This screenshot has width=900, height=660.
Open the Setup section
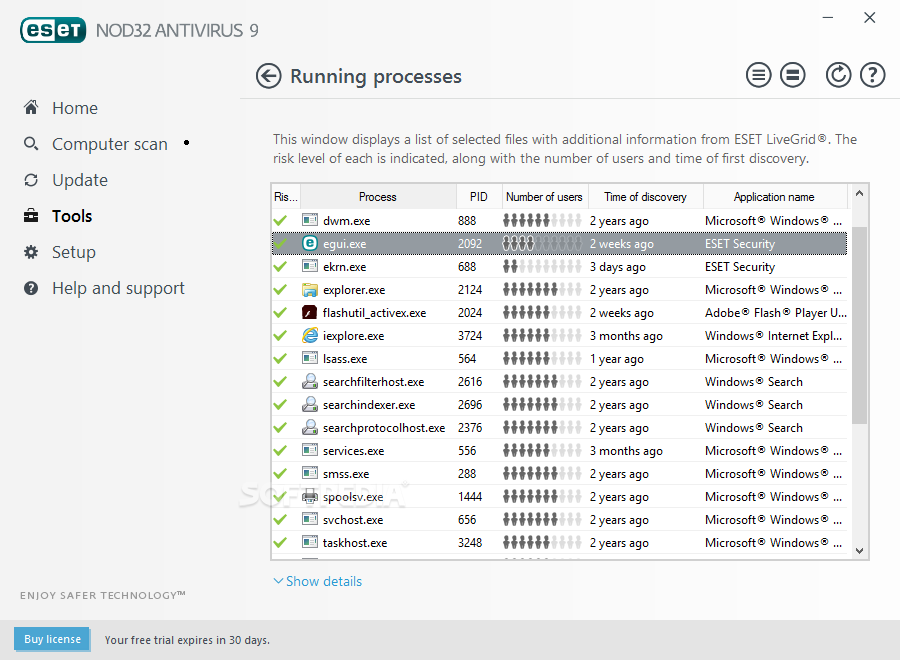pos(73,253)
